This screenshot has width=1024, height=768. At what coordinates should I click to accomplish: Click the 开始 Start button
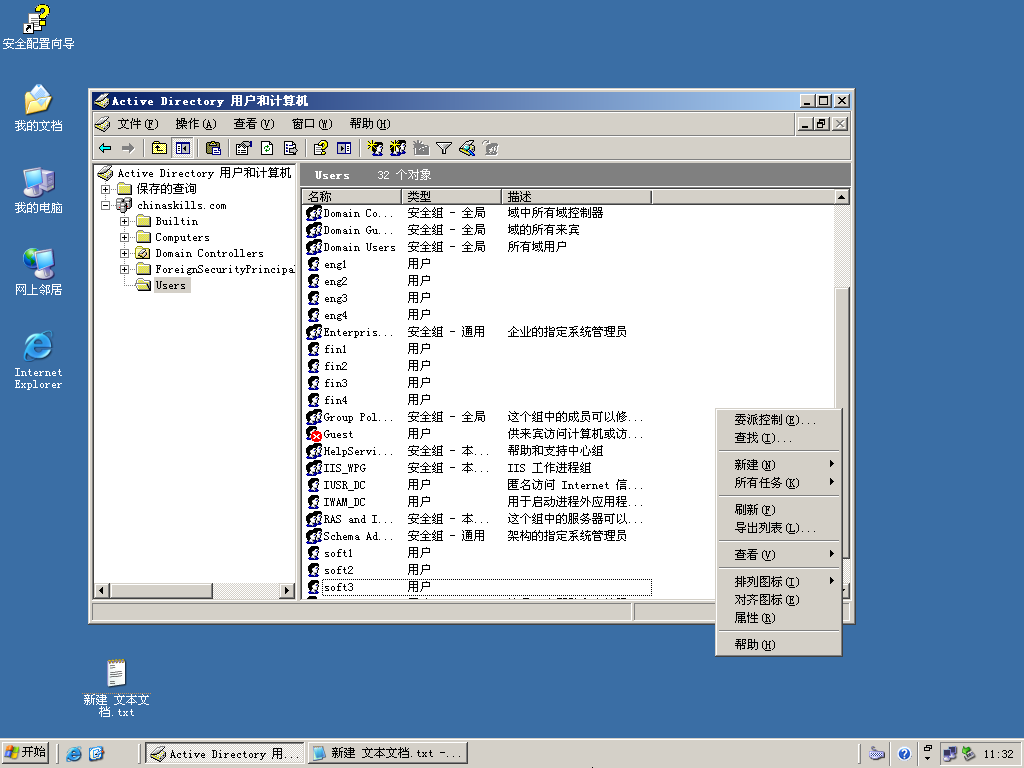click(26, 753)
